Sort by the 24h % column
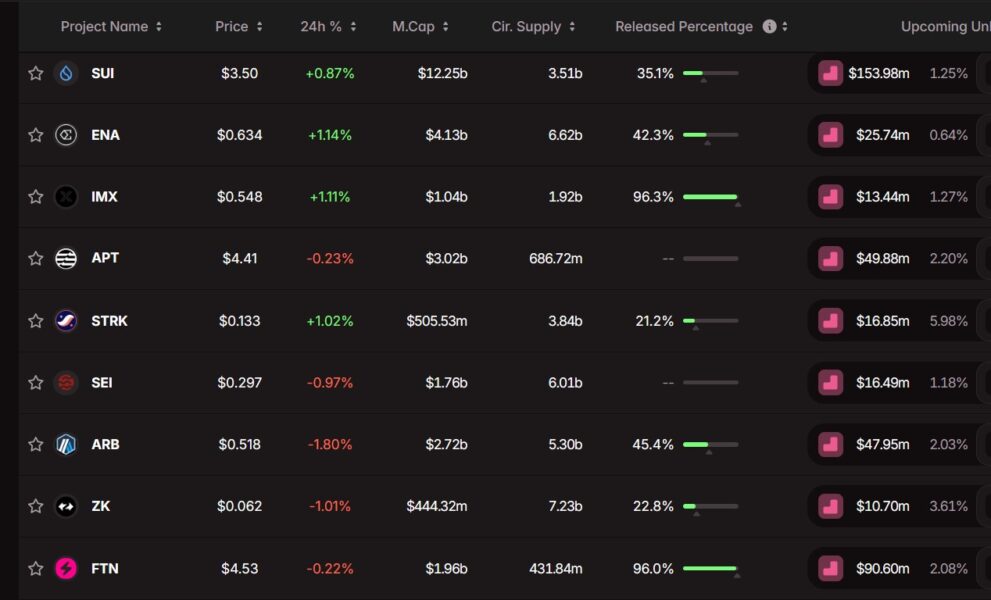Screen dimensions: 991x600 point(328,27)
